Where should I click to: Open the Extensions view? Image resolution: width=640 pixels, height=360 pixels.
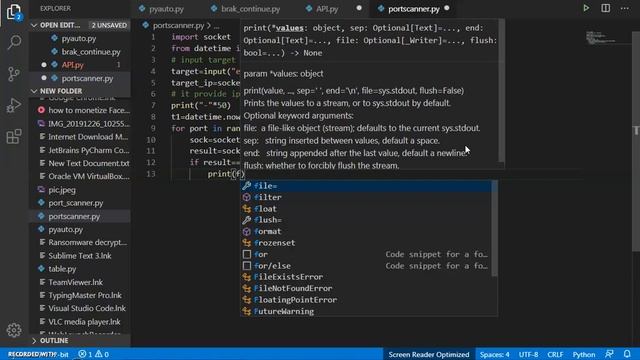coord(14,136)
